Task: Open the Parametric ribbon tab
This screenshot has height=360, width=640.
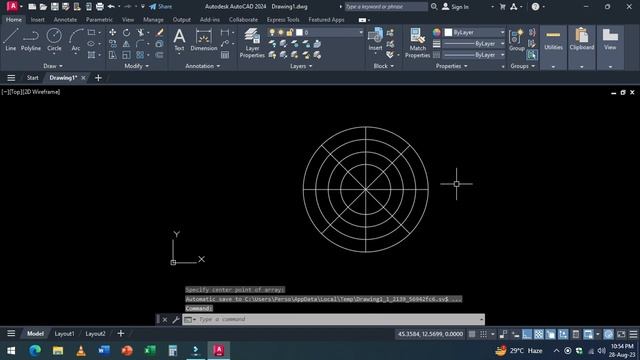Action: tap(99, 20)
